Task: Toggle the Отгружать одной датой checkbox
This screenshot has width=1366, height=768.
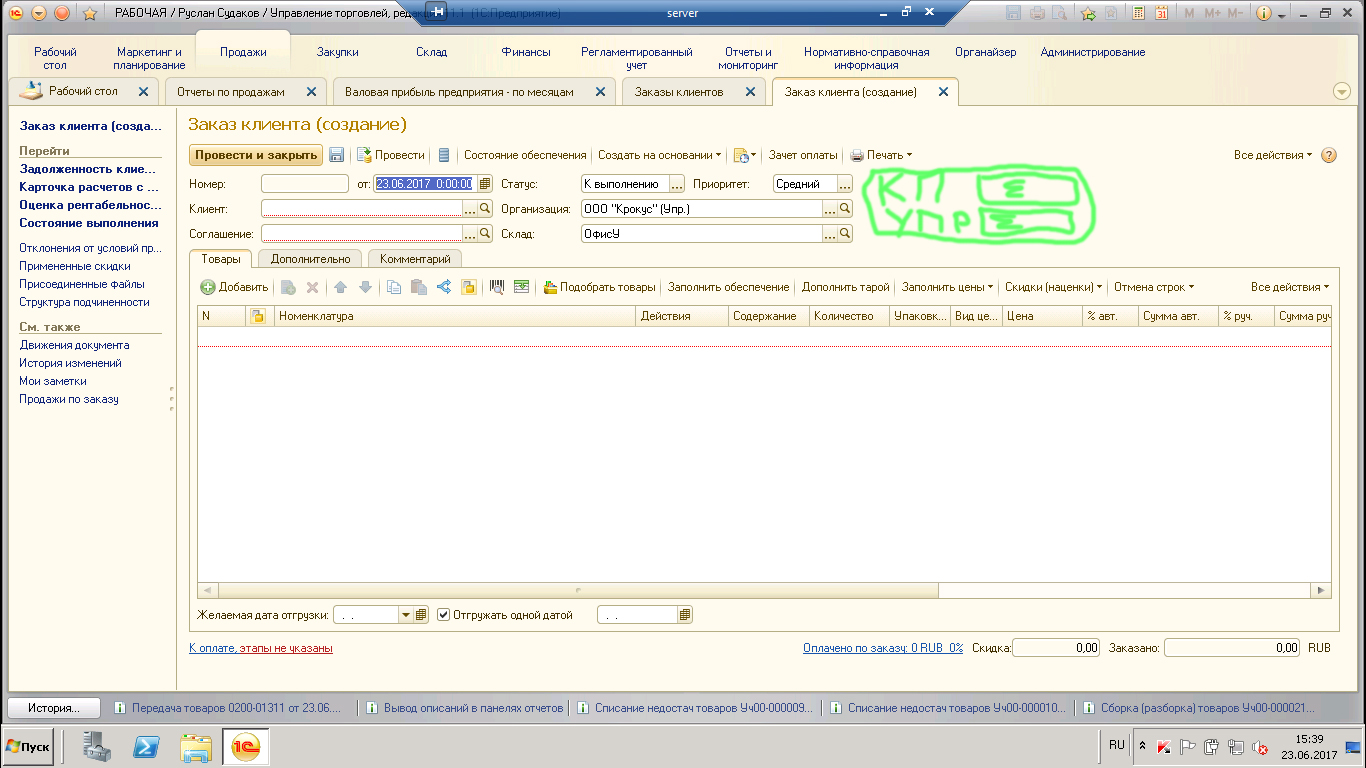Action: click(x=444, y=615)
